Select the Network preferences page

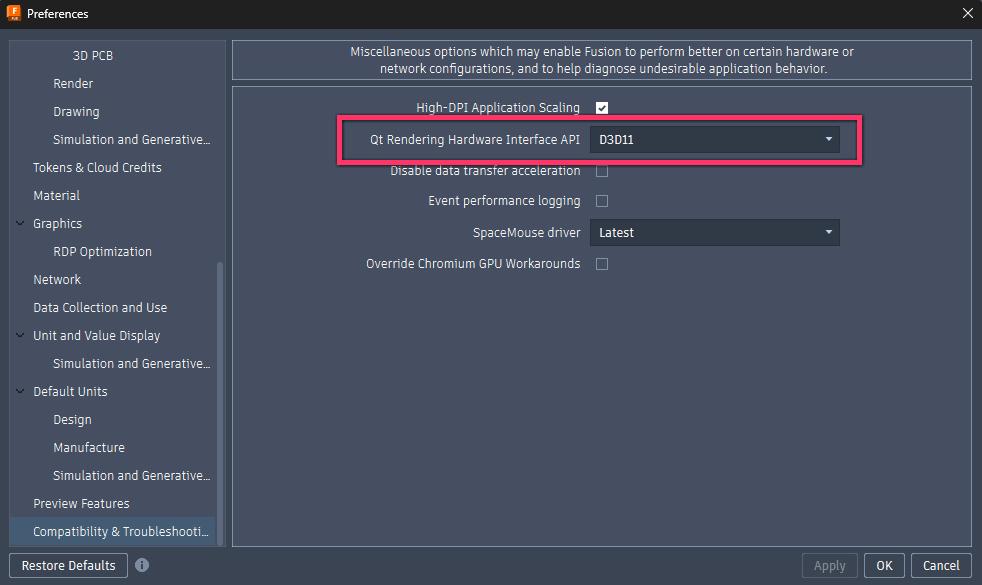[57, 279]
